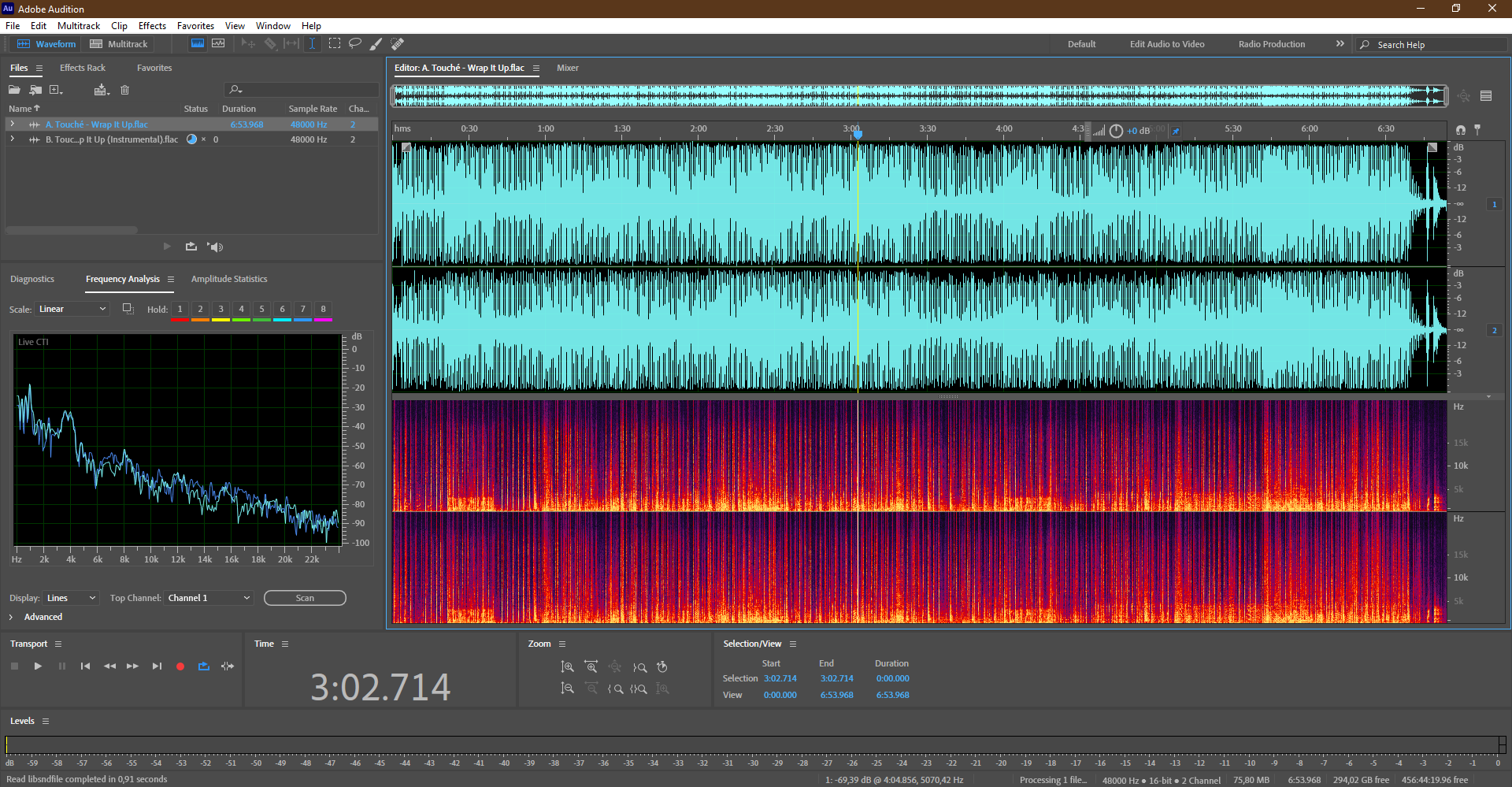Screen dimensions: 1512x787
Task: Switch to the Diagnostics tab
Action: 32,279
